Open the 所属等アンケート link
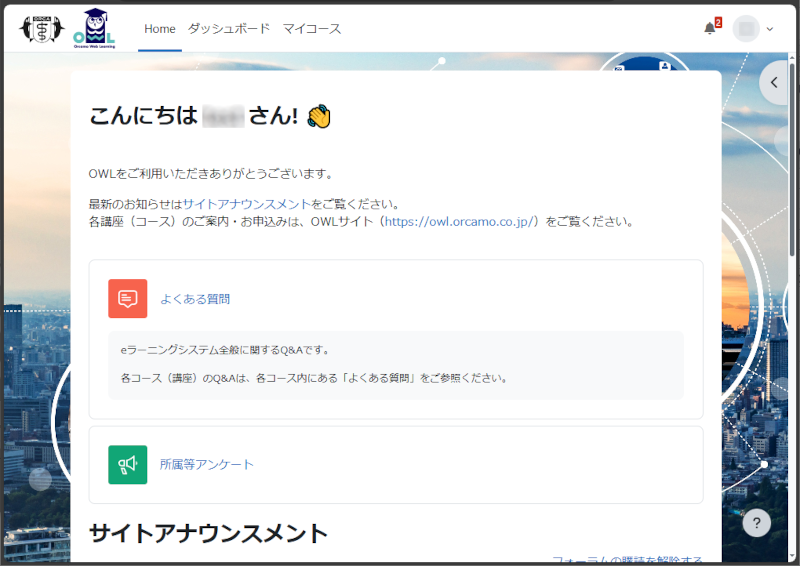Screen dimensions: 800x566 coord(207,465)
